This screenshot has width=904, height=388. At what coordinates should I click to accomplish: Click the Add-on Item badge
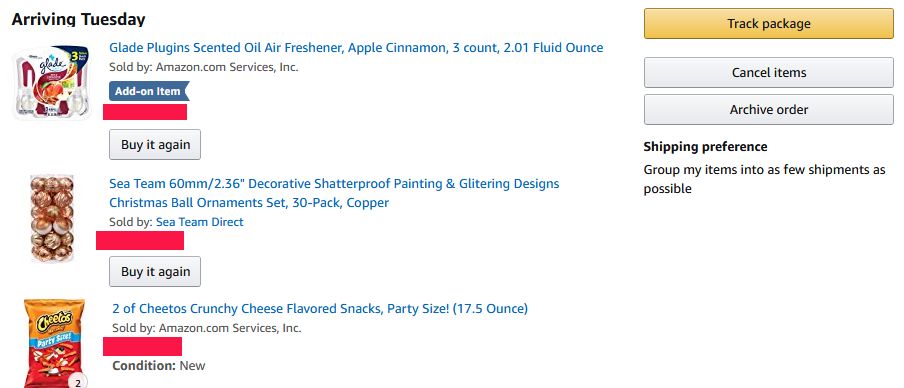pyautogui.click(x=149, y=91)
